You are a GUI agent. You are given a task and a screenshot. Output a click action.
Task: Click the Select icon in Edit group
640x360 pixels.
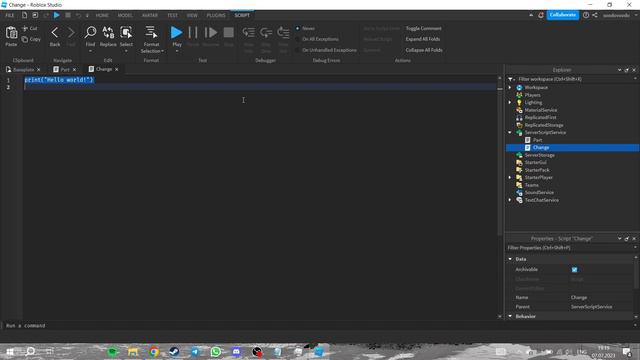pyautogui.click(x=126, y=32)
